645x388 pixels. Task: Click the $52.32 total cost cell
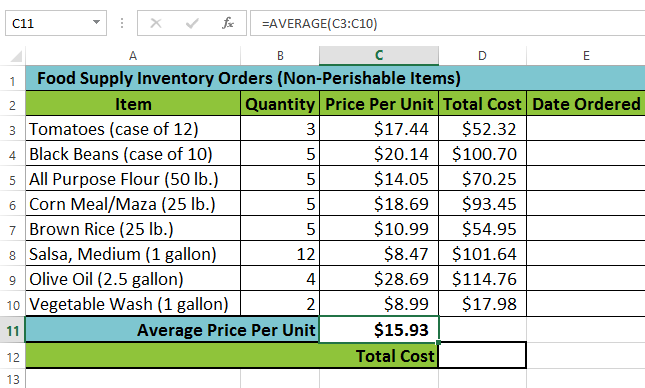[x=483, y=129]
